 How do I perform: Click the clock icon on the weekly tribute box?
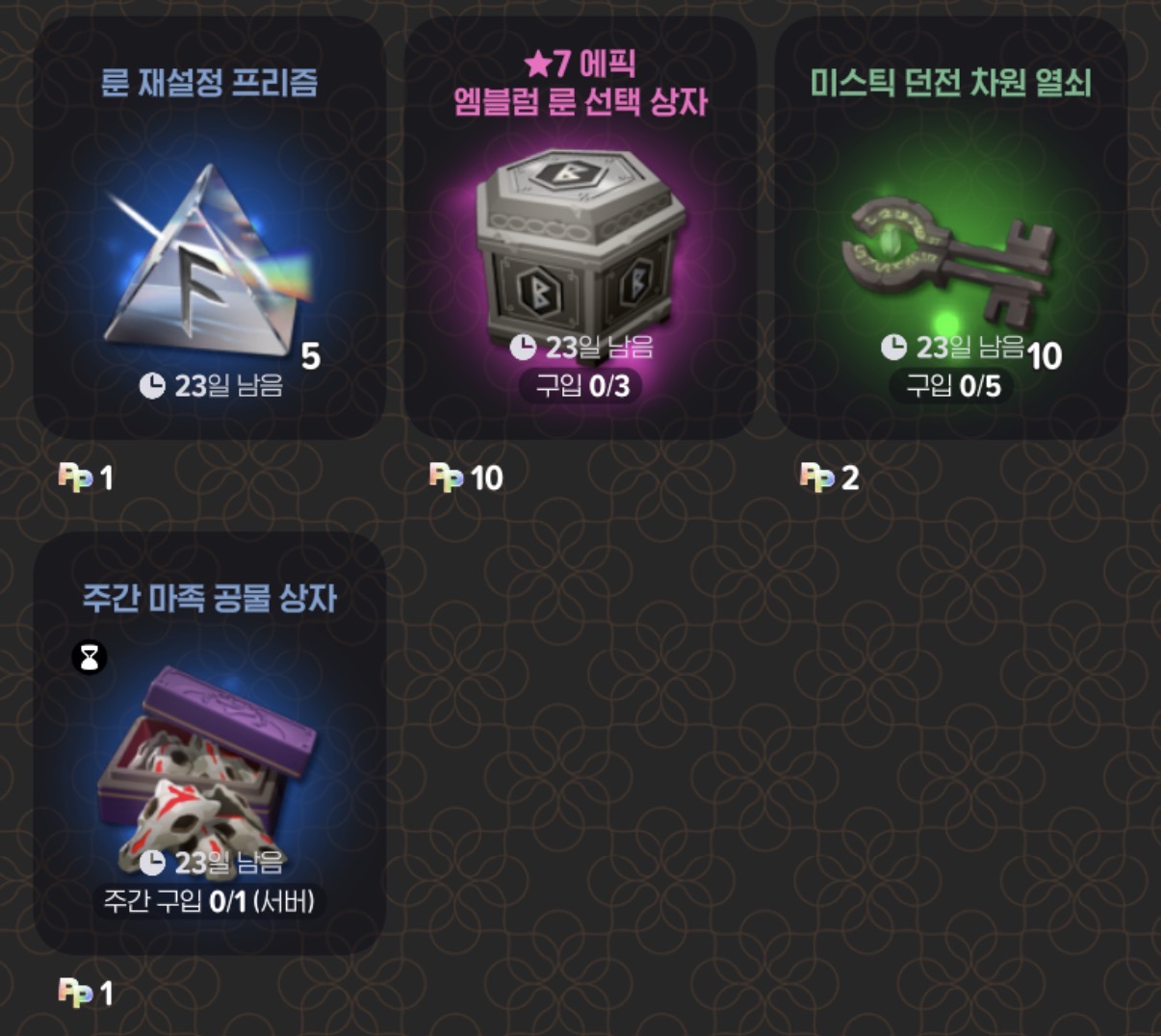[152, 862]
